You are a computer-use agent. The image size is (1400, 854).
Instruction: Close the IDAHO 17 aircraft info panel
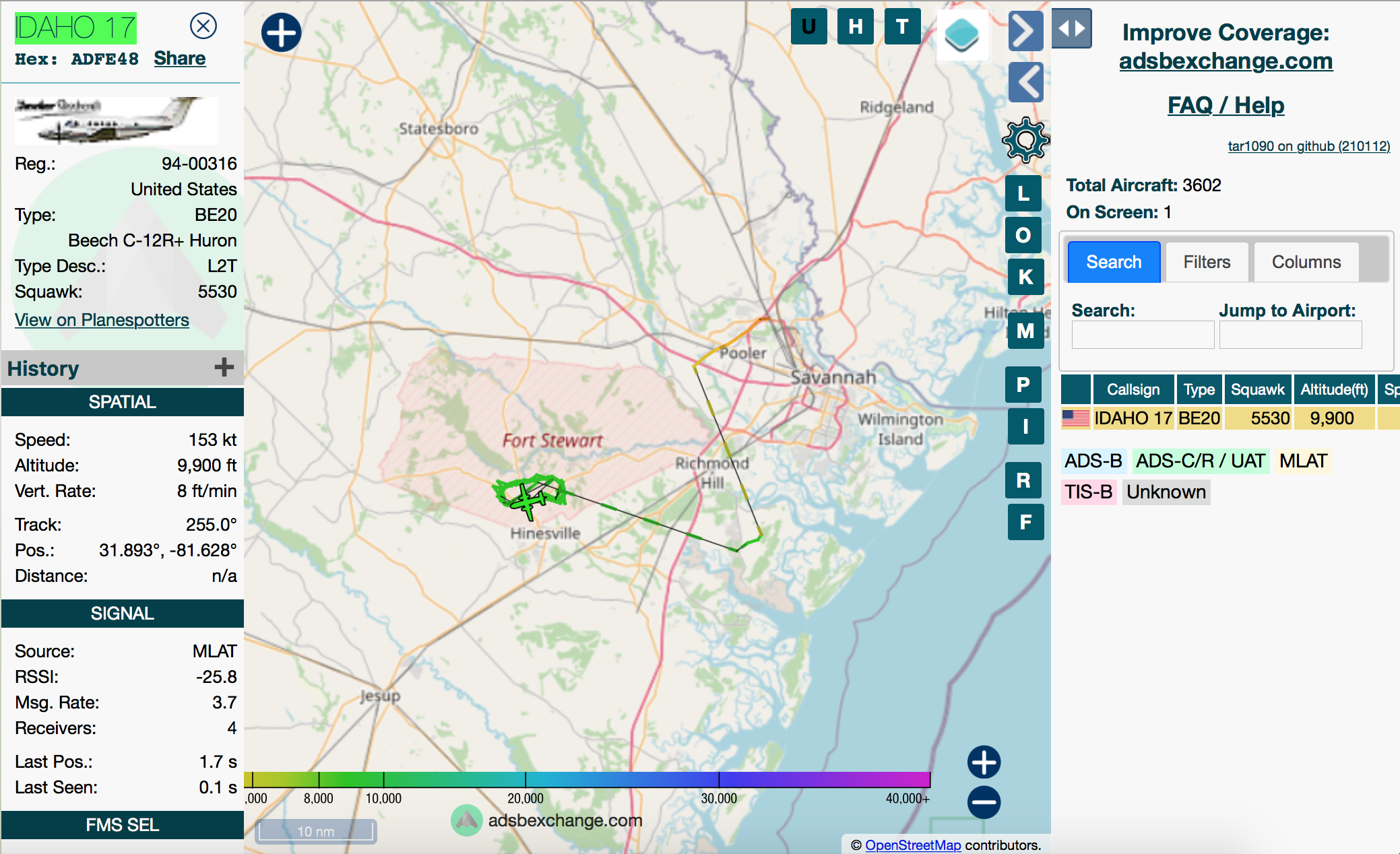[x=203, y=26]
